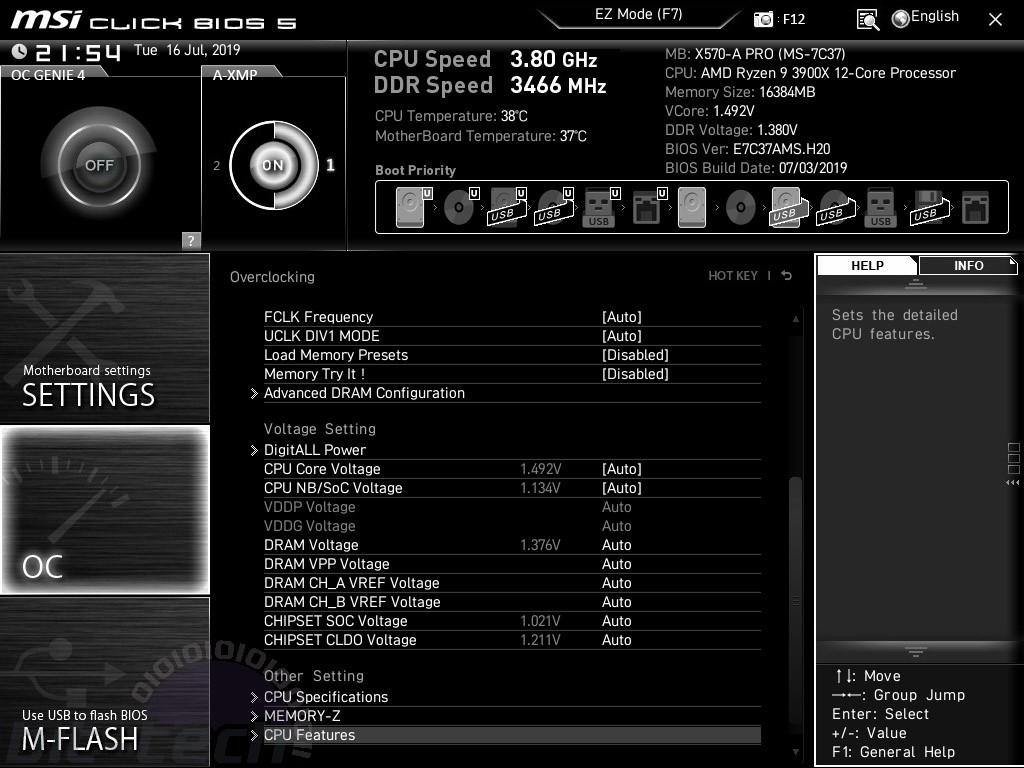Select the first optical drive boot icon
Viewport: 1024px width, 768px height.
pyautogui.click(x=461, y=207)
